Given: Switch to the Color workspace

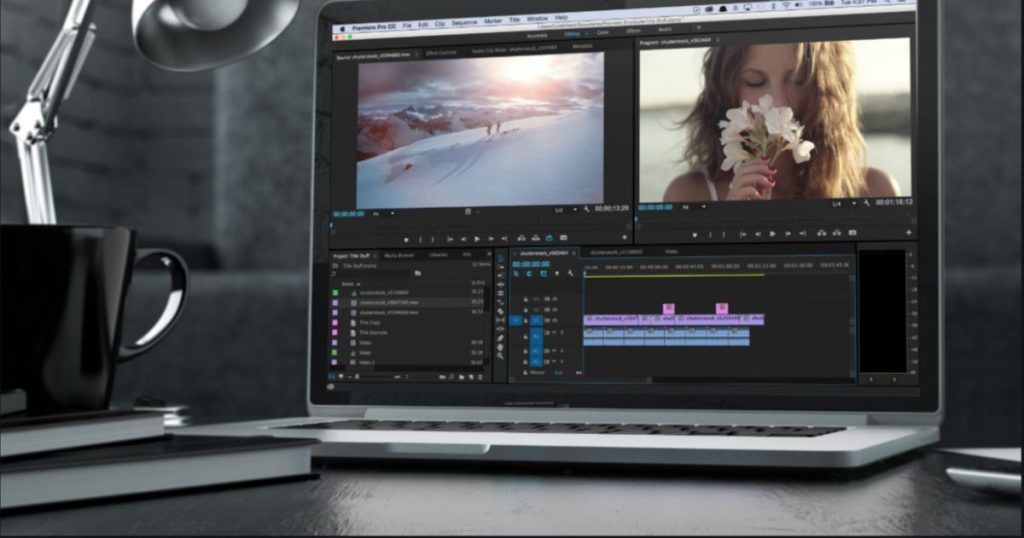Looking at the screenshot, I should pos(602,31).
